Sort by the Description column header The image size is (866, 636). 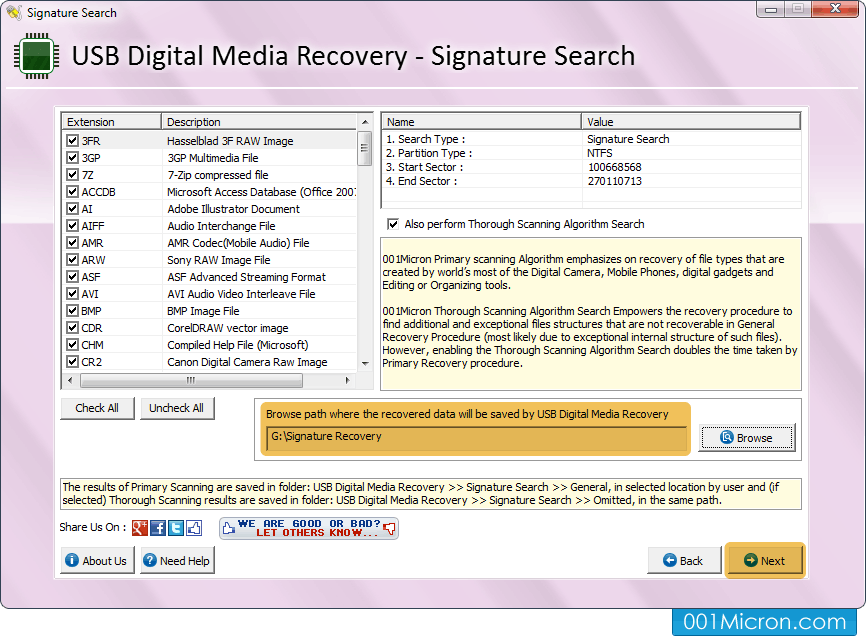[x=259, y=122]
